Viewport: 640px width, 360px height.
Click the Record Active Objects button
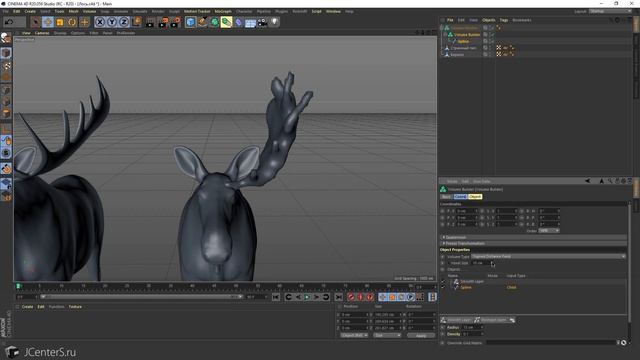coord(351,297)
